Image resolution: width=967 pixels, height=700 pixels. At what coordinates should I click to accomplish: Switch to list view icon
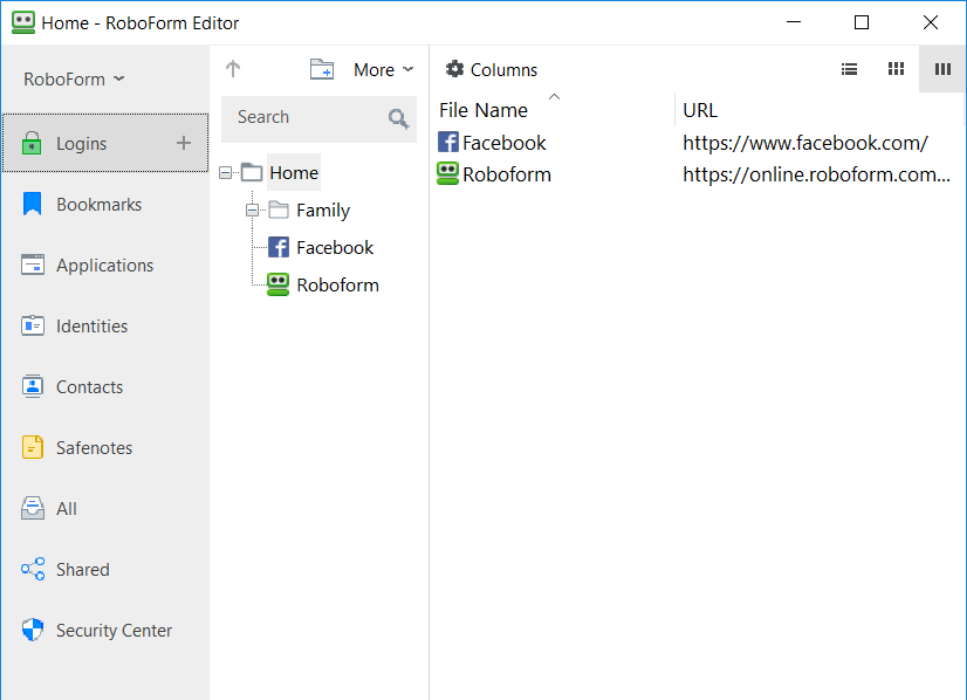[x=849, y=69]
